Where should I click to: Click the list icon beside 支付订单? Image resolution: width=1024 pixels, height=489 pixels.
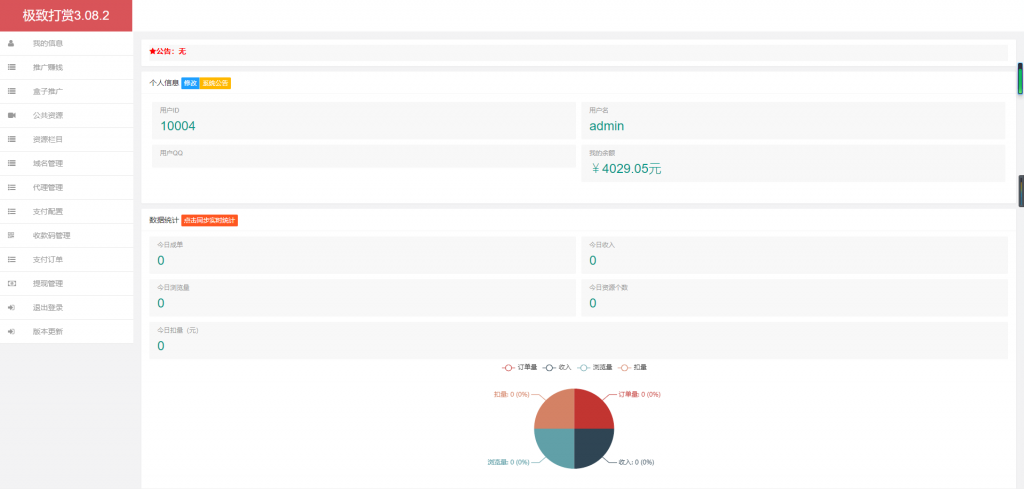tap(11, 260)
